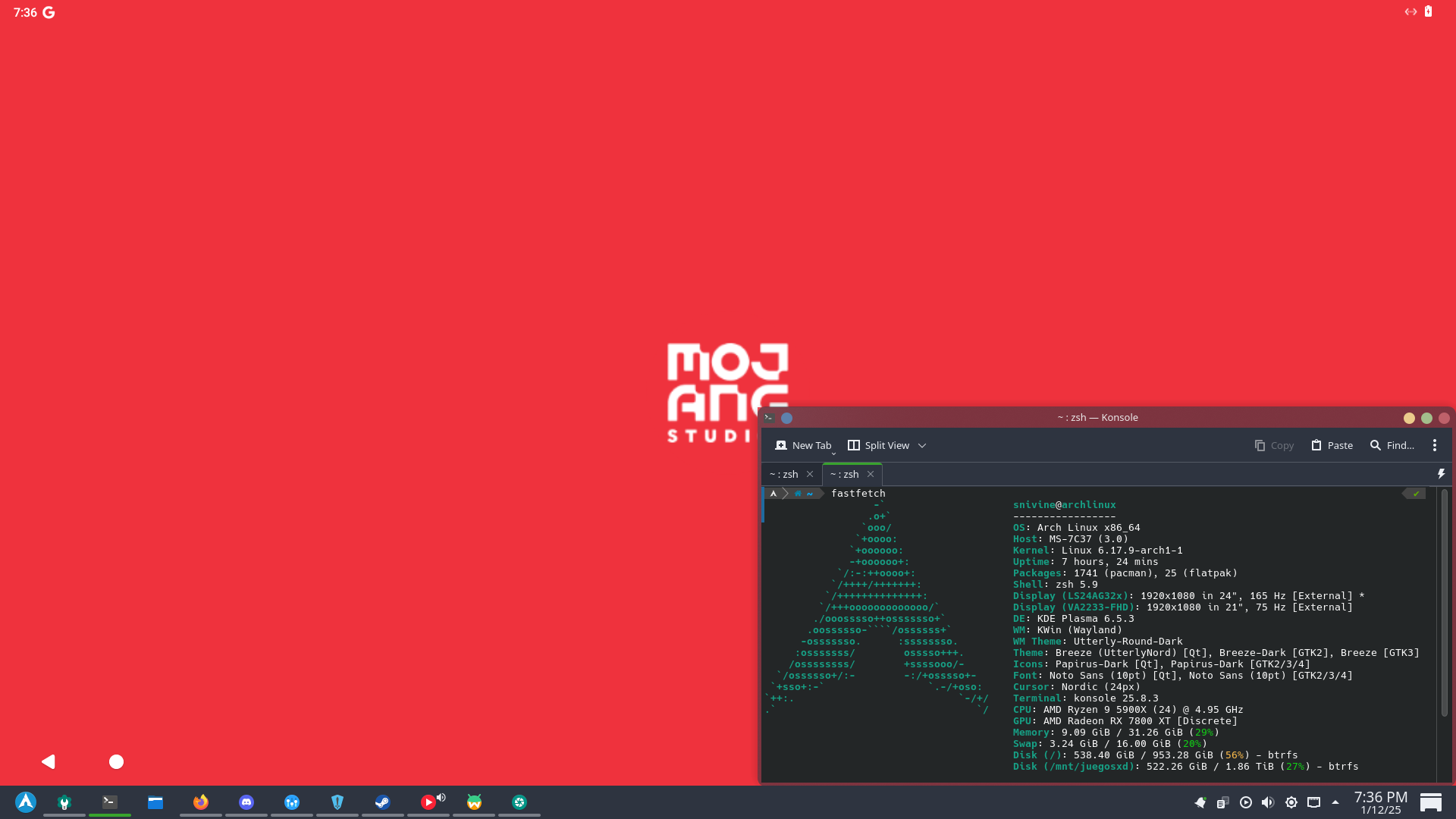Open the file manager taskbar icon
This screenshot has width=1456, height=819.
tap(155, 802)
